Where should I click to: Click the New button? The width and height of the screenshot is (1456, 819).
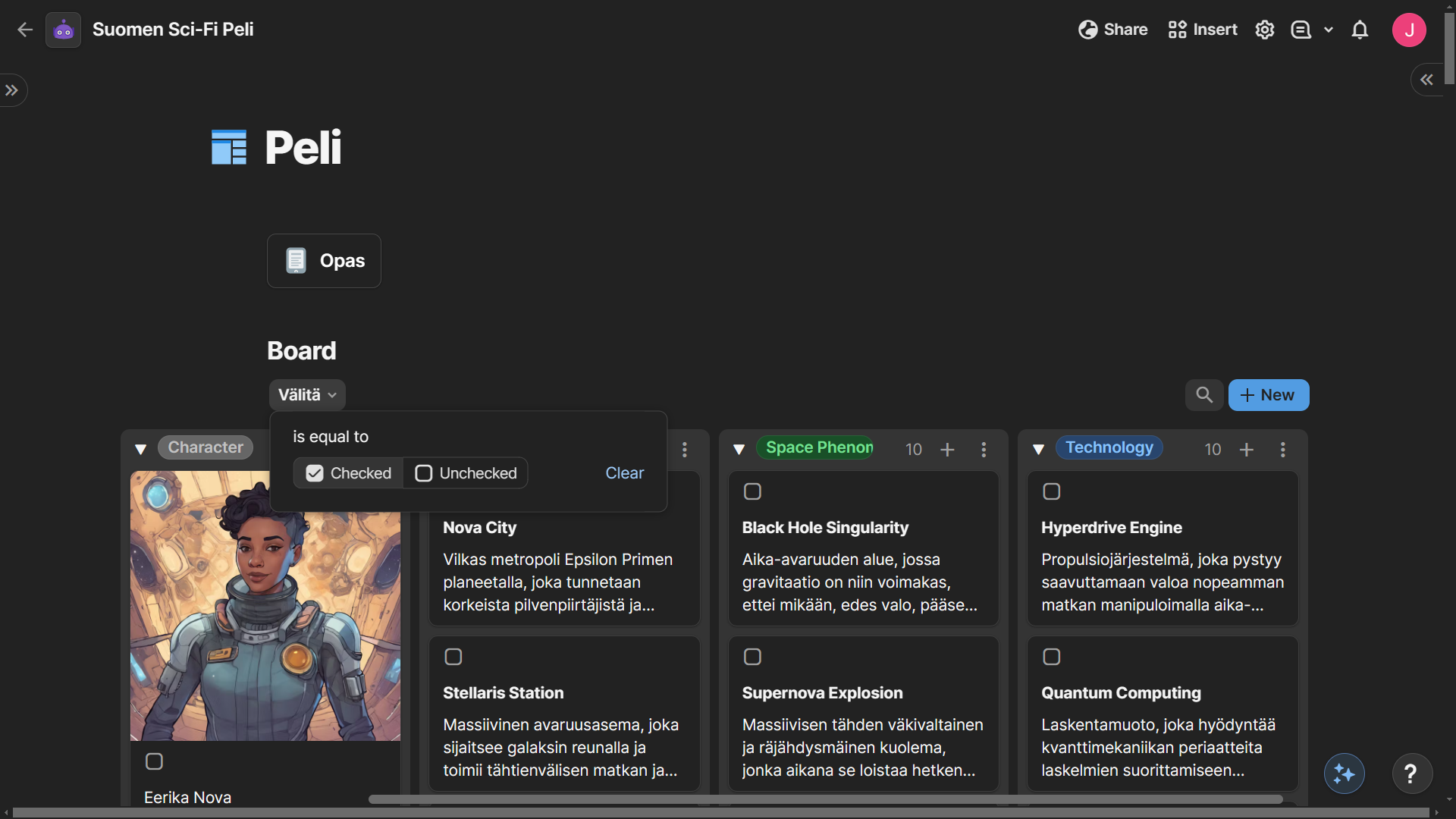(x=1268, y=395)
